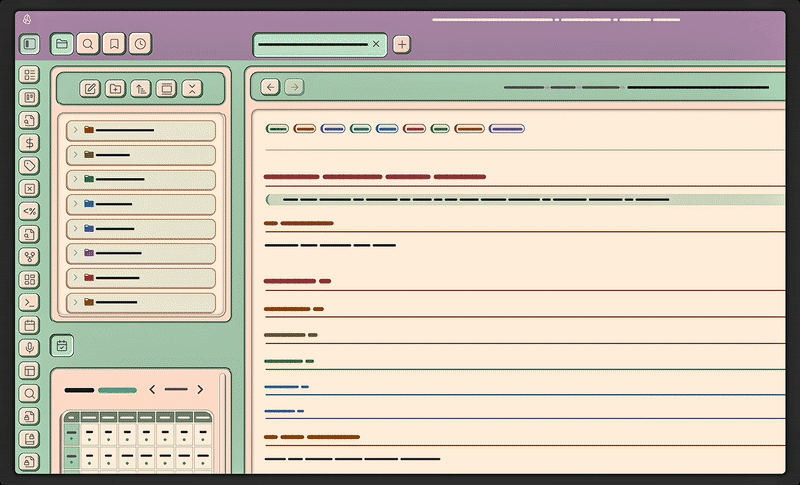
Task: Click the tag ribbon icon
Action: click(30, 166)
